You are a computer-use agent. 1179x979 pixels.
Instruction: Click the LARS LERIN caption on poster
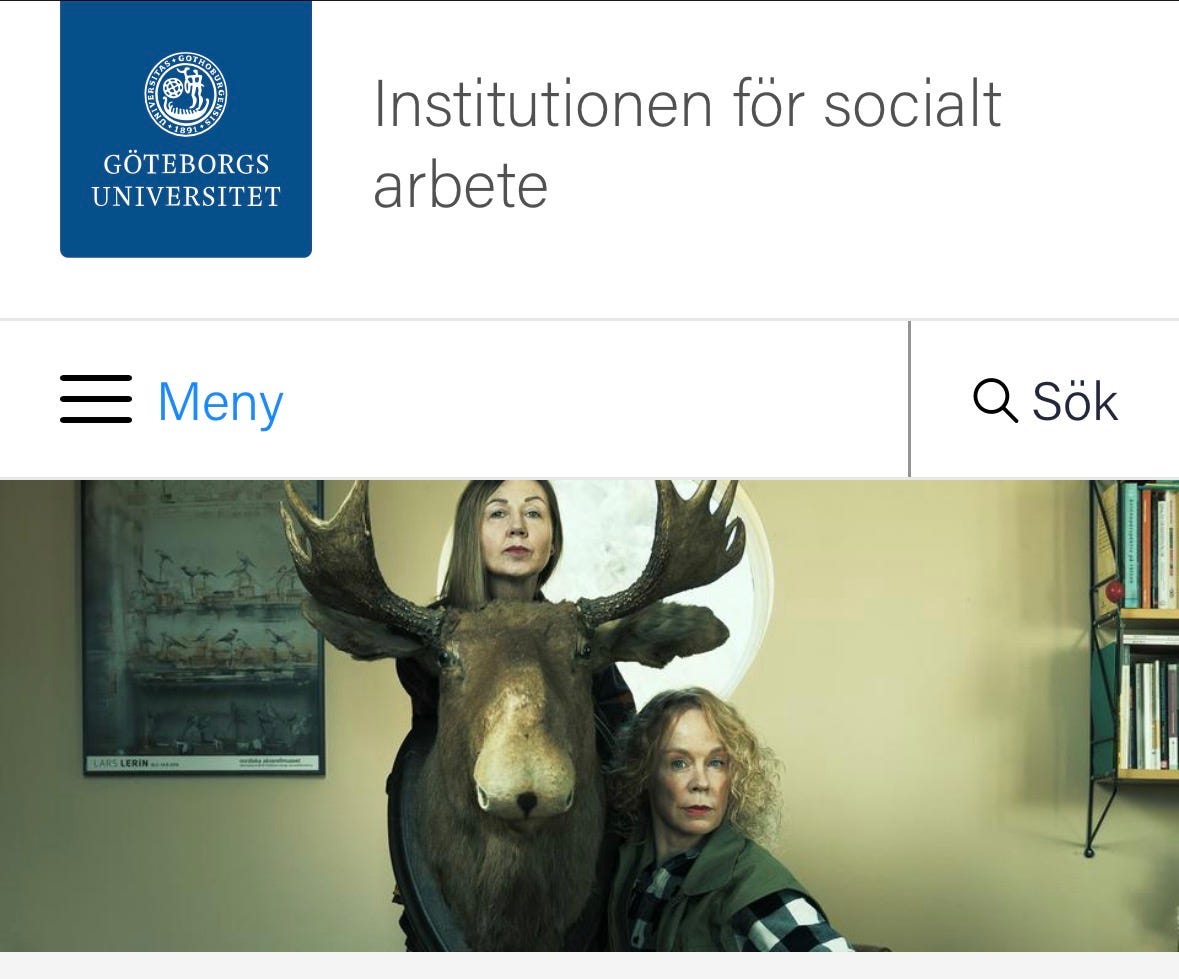pyautogui.click(x=120, y=763)
